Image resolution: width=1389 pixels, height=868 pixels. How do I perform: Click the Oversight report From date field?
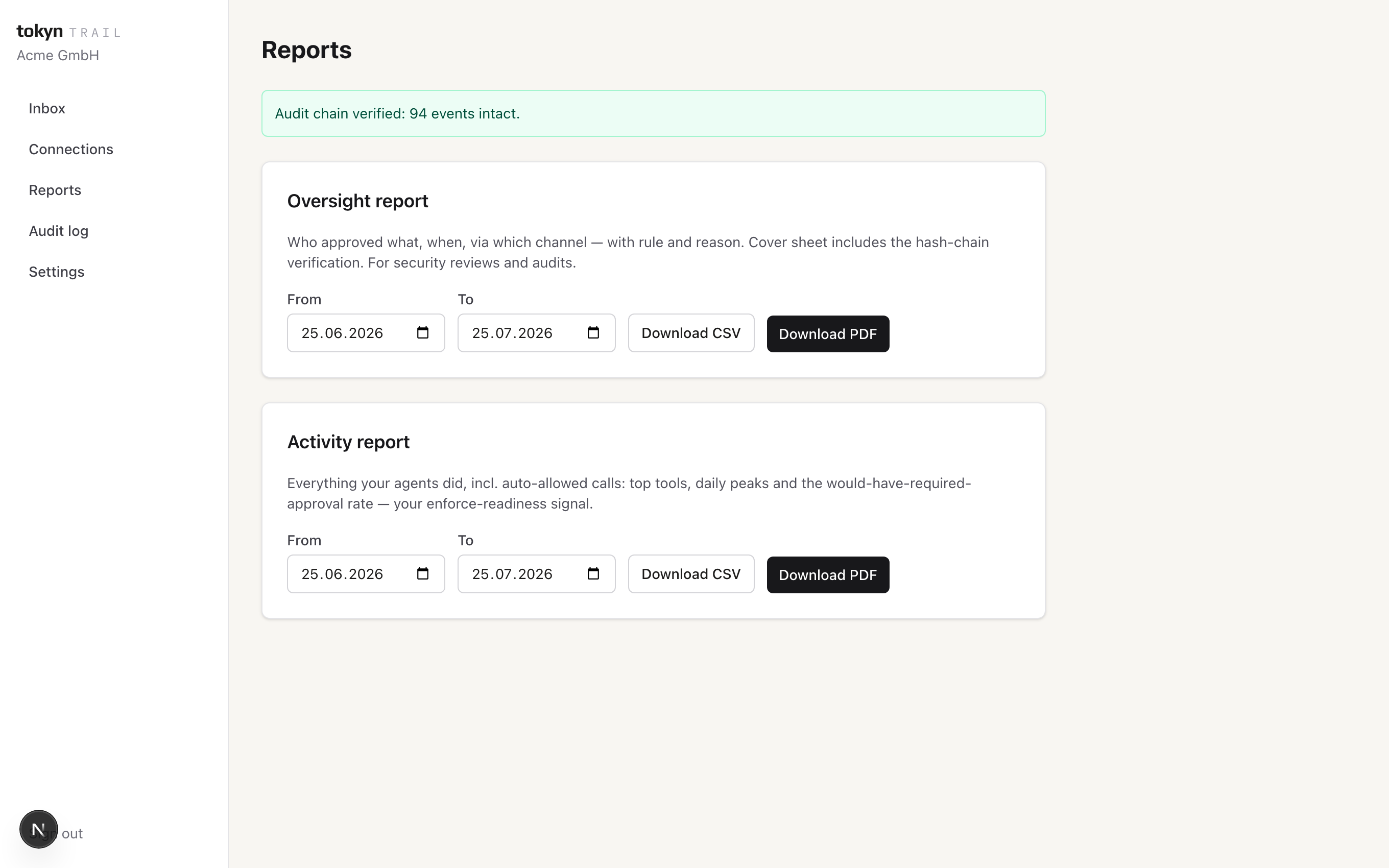point(366,333)
